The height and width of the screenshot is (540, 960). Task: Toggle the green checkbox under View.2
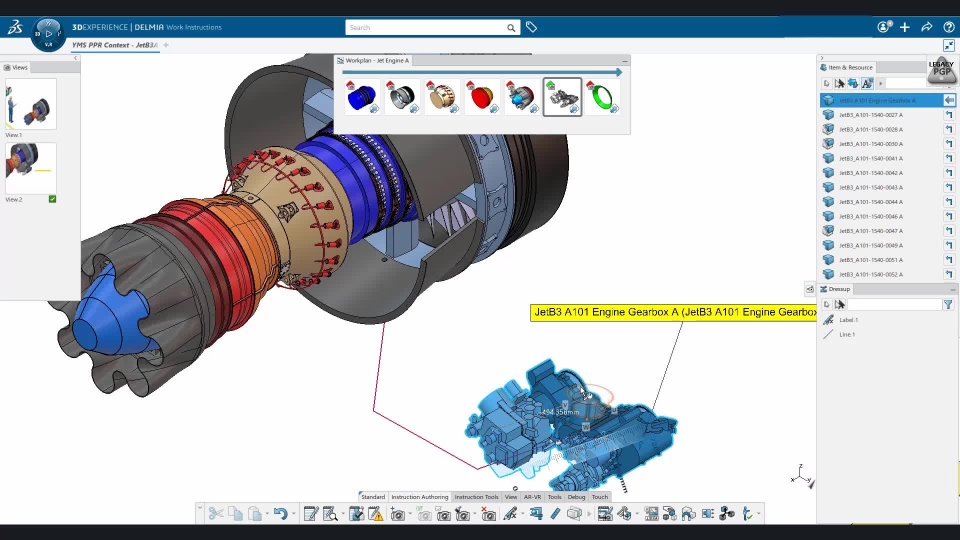[x=53, y=199]
